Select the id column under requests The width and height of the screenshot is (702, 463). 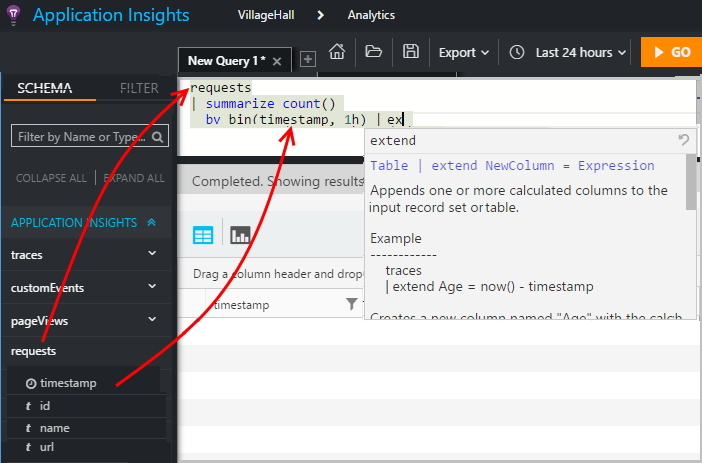pyautogui.click(x=45, y=406)
